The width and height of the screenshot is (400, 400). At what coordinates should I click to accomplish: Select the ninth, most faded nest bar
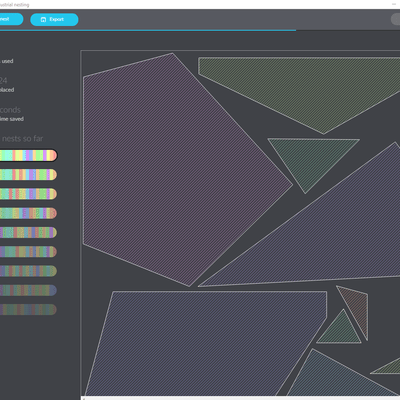click(28, 310)
